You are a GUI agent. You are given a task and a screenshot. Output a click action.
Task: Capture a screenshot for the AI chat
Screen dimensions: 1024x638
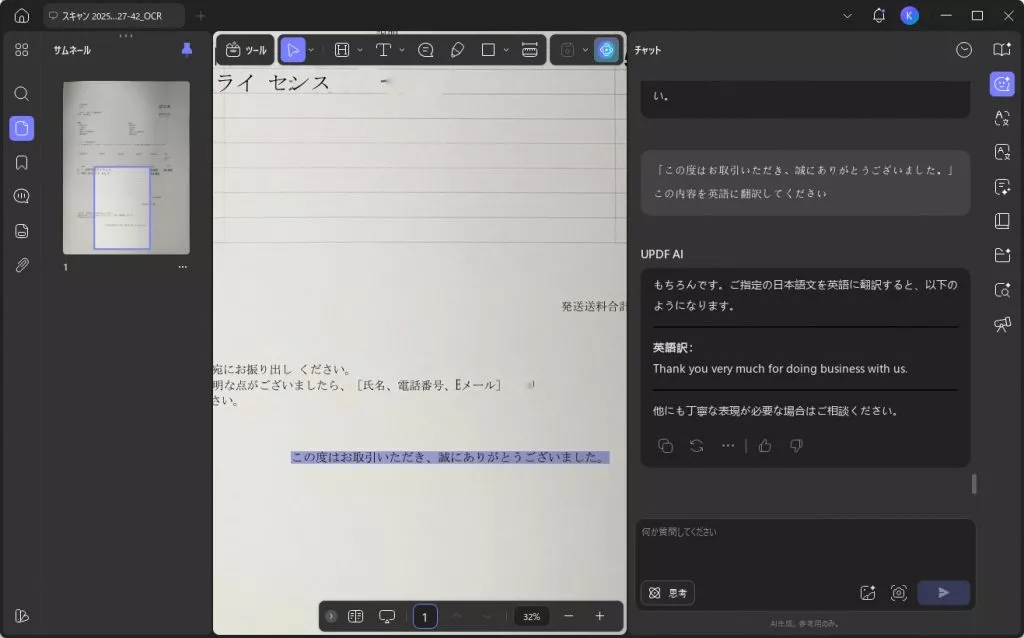pyautogui.click(x=898, y=592)
